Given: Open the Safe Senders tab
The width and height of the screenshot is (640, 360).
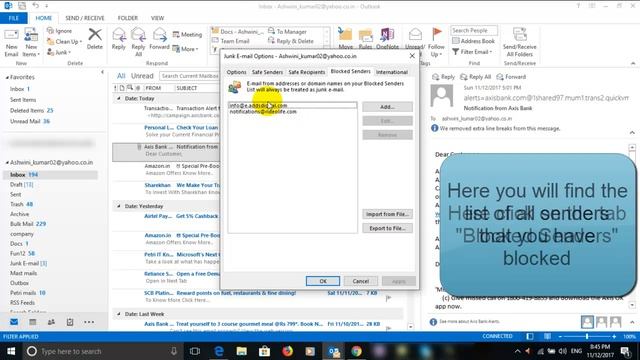Looking at the screenshot, I should (x=267, y=72).
